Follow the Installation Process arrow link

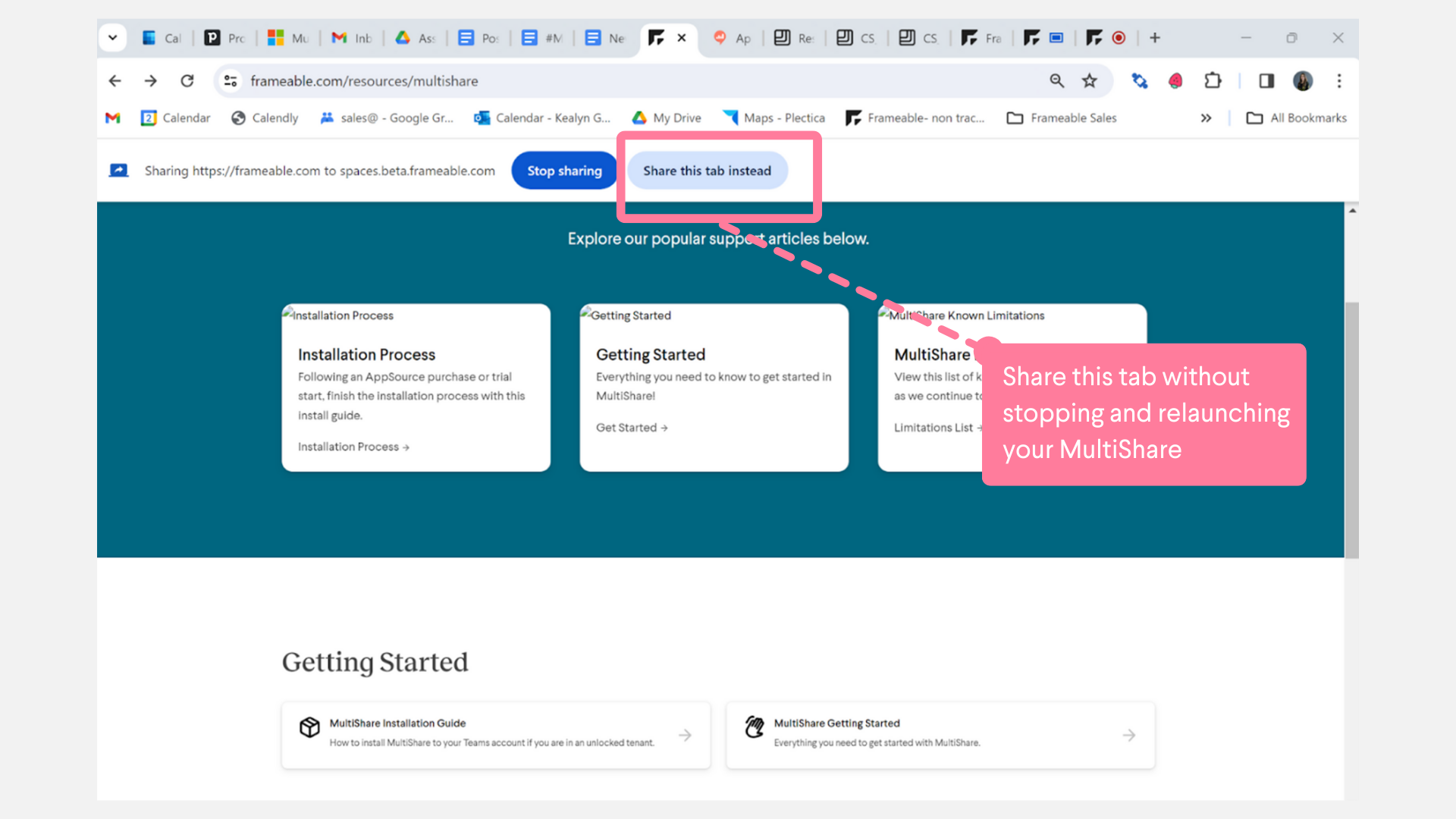point(353,447)
